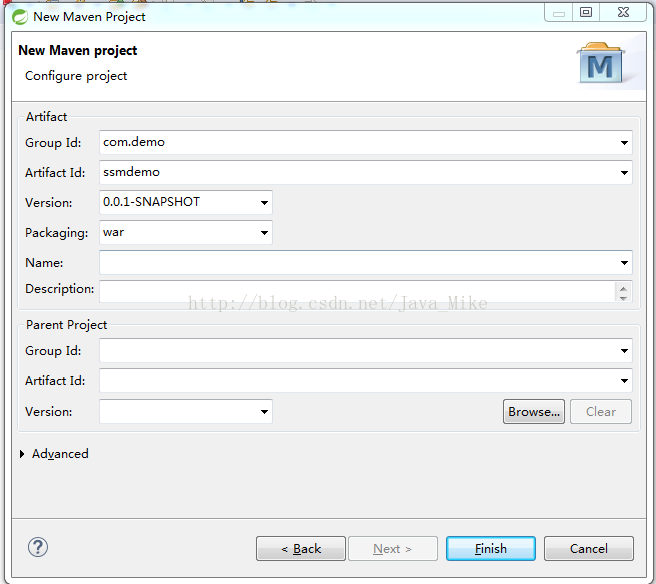Screen dimensions: 656x584
Task: Click the Back button
Action: pos(301,548)
